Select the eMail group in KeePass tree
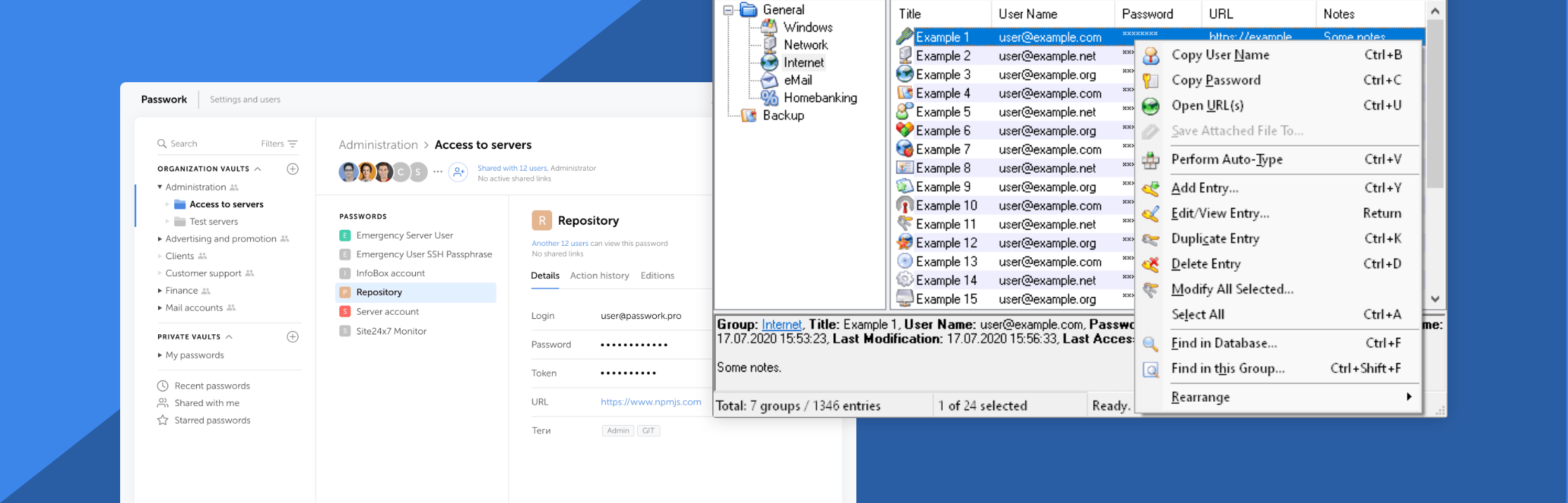Screen dimensions: 1568x503 point(798,80)
